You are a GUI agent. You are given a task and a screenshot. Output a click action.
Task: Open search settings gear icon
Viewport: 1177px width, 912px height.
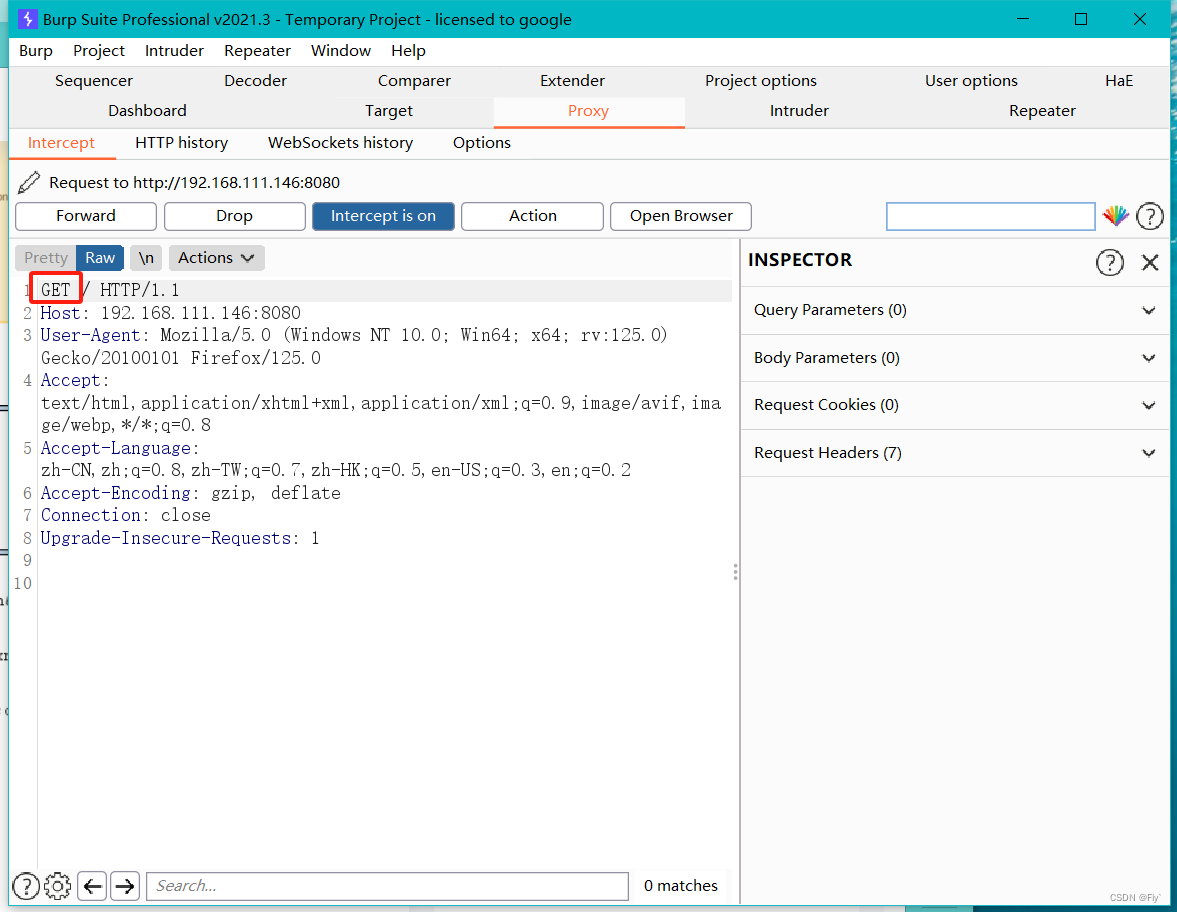pyautogui.click(x=58, y=886)
